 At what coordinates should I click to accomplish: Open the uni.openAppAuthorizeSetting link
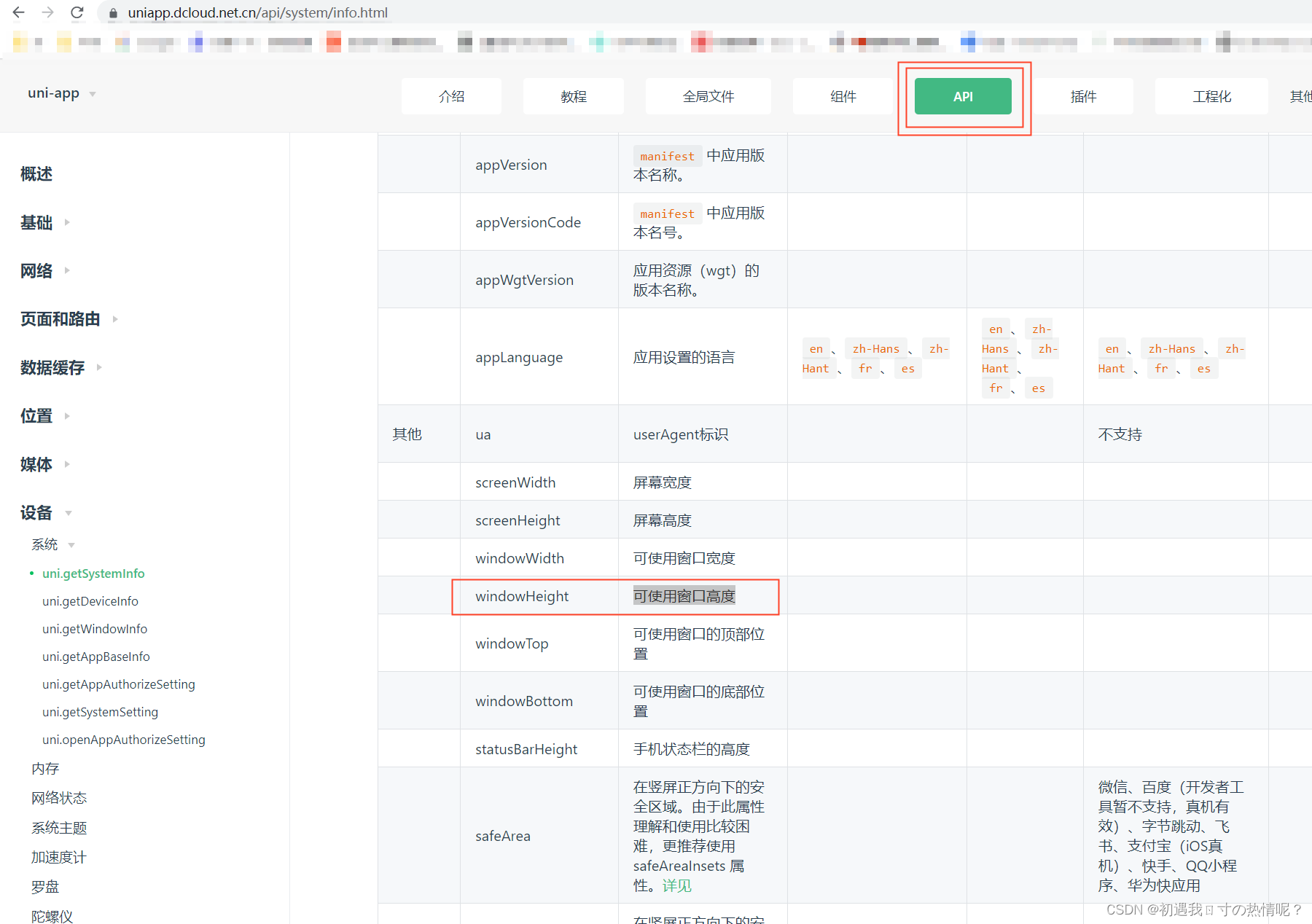coord(124,740)
